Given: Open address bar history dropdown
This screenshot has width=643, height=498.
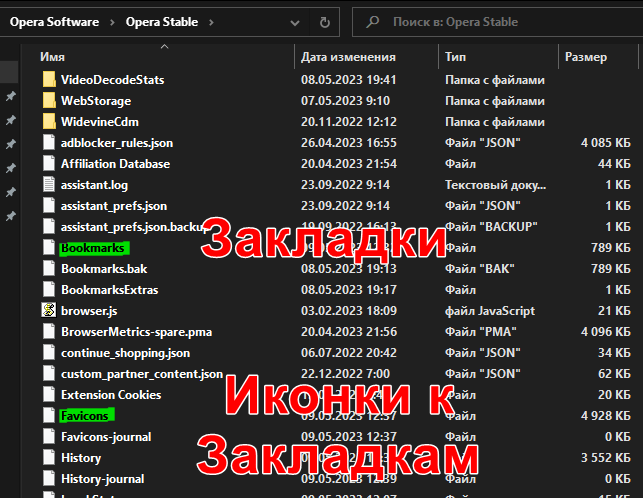Looking at the screenshot, I should (x=295, y=23).
